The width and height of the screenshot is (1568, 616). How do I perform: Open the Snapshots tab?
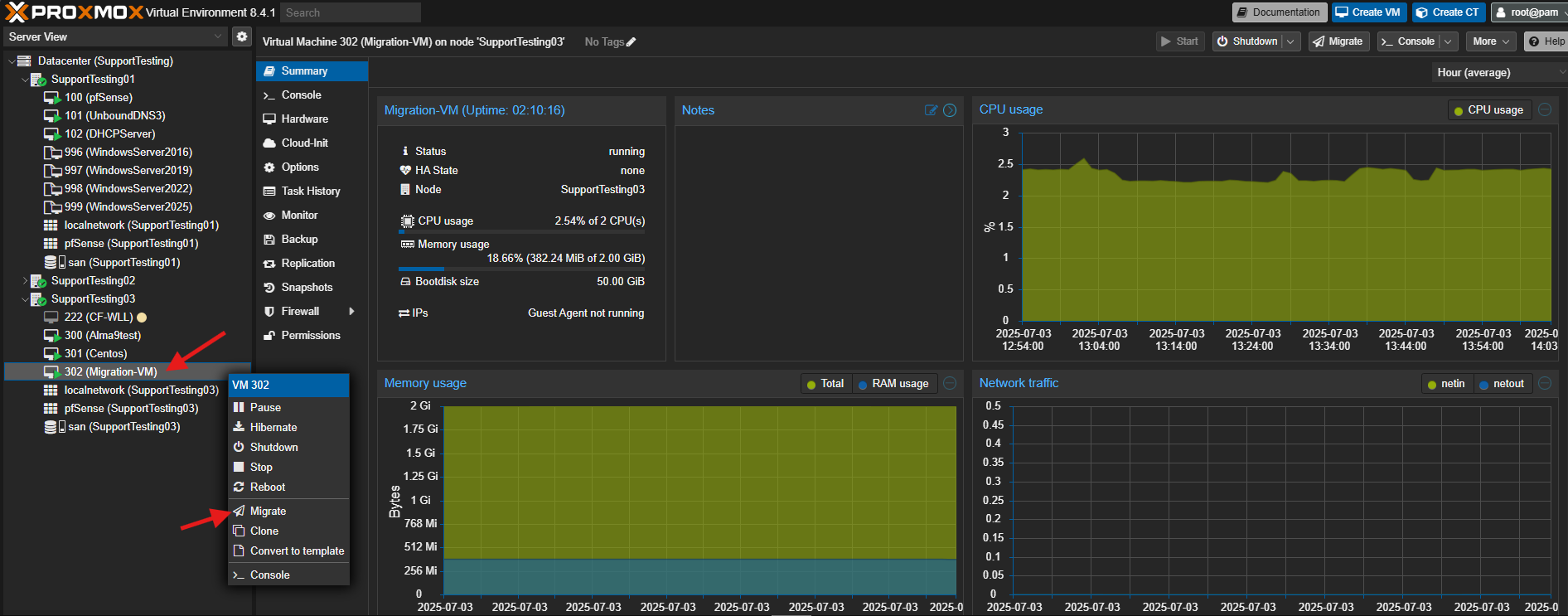(312, 288)
